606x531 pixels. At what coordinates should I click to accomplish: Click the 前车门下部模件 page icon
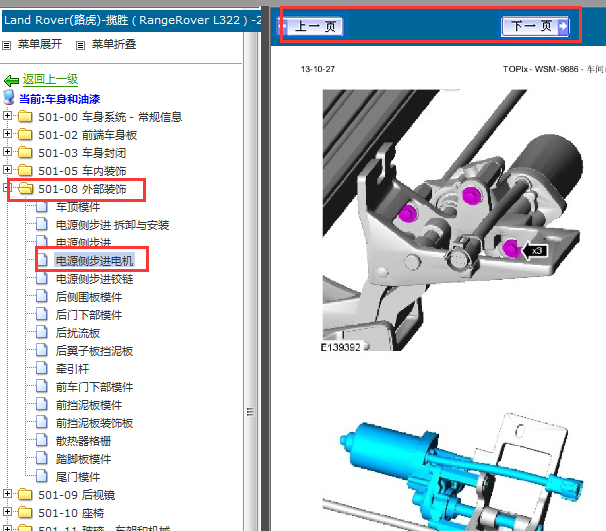pyautogui.click(x=42, y=386)
